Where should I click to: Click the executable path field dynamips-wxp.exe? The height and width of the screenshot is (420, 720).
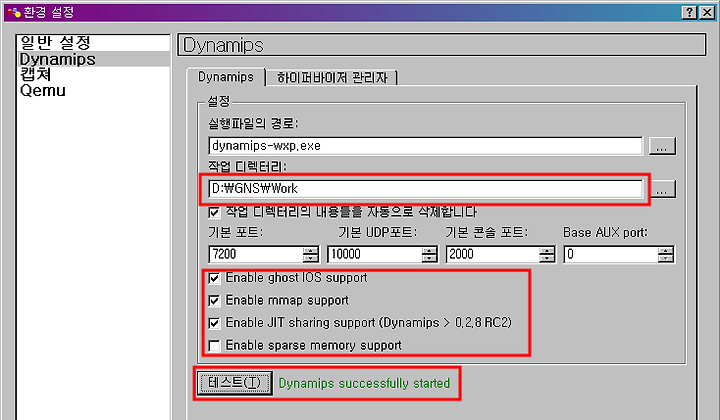pos(425,146)
